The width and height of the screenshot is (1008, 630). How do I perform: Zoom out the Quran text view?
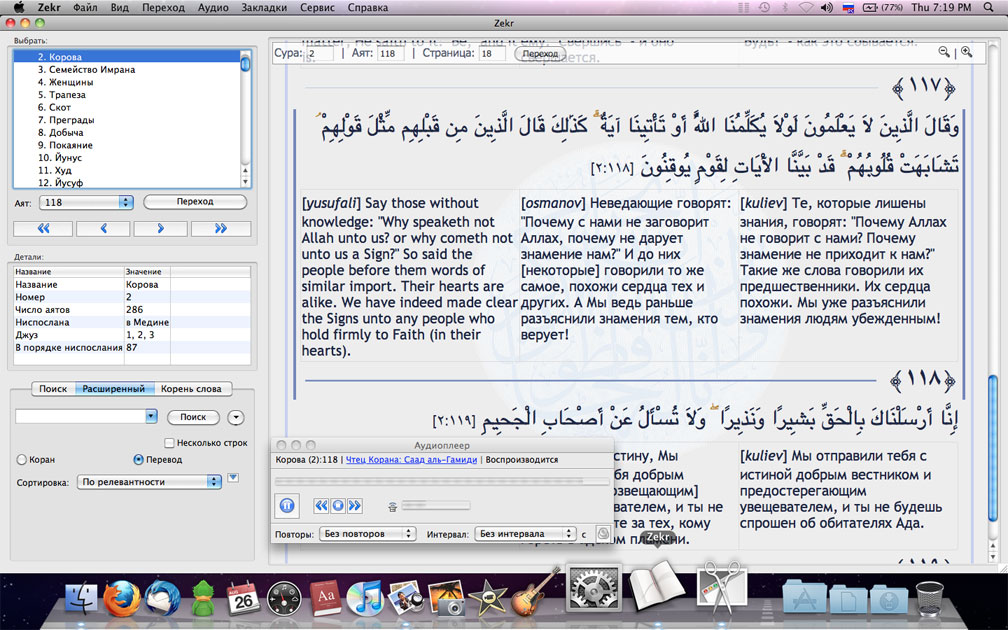coord(944,52)
